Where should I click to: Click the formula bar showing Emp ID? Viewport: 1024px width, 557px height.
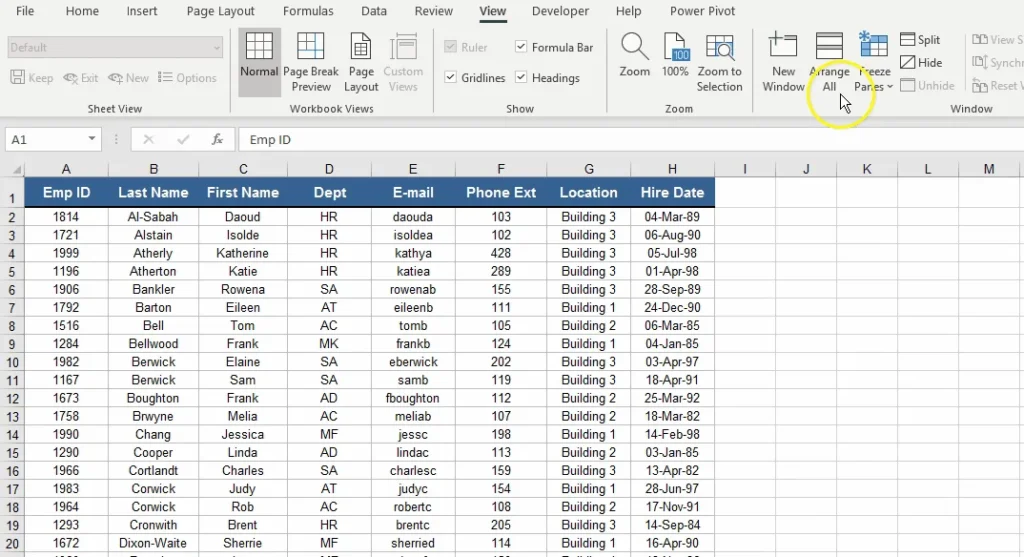point(631,140)
